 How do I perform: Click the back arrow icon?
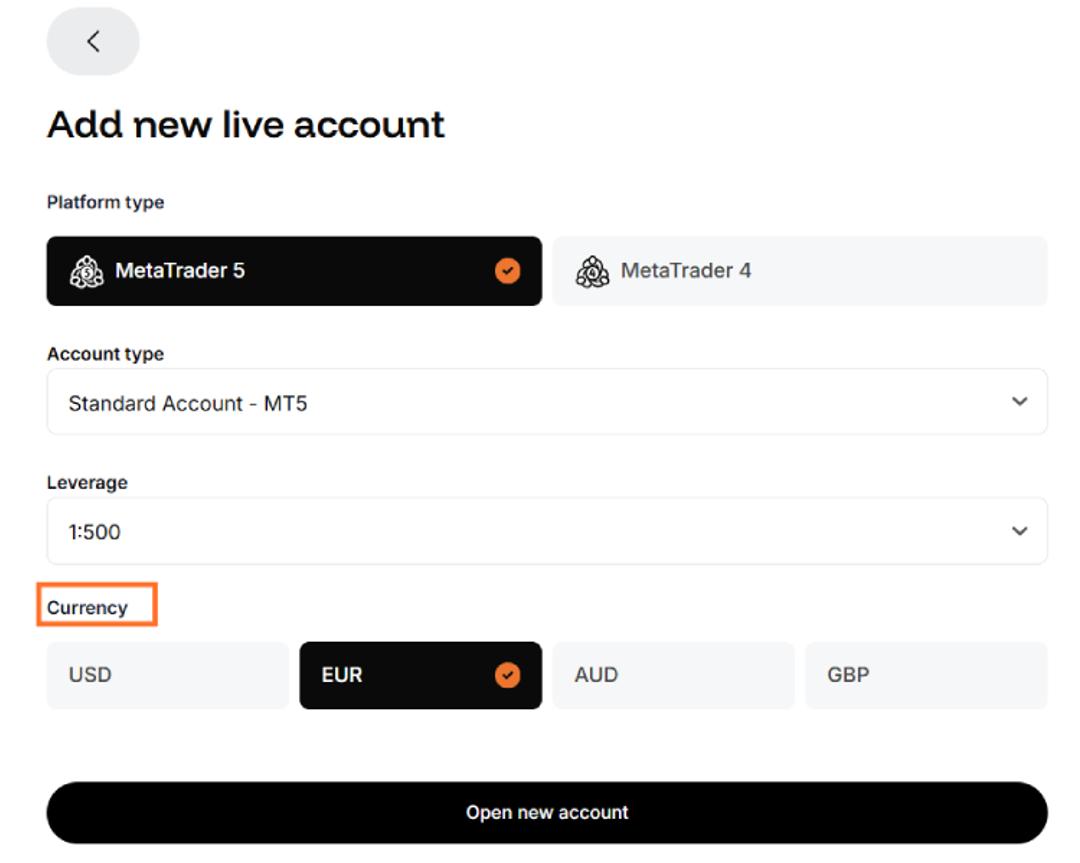(x=93, y=41)
